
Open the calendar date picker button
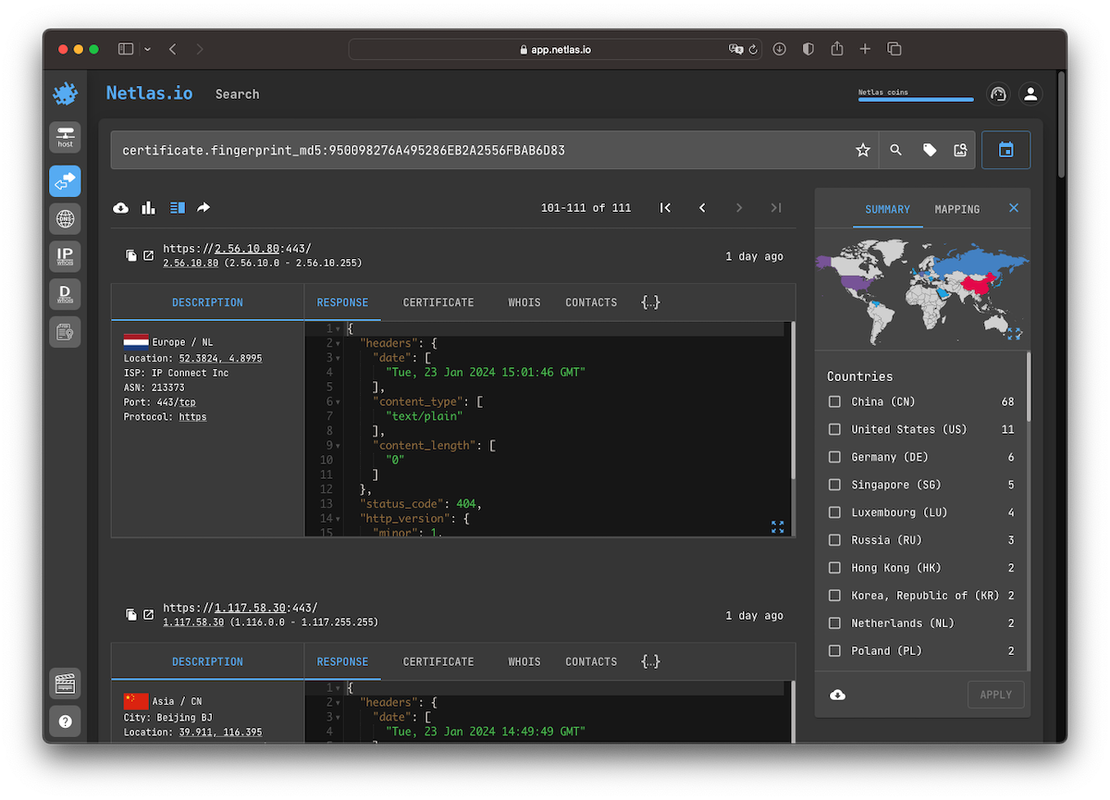pos(1006,150)
